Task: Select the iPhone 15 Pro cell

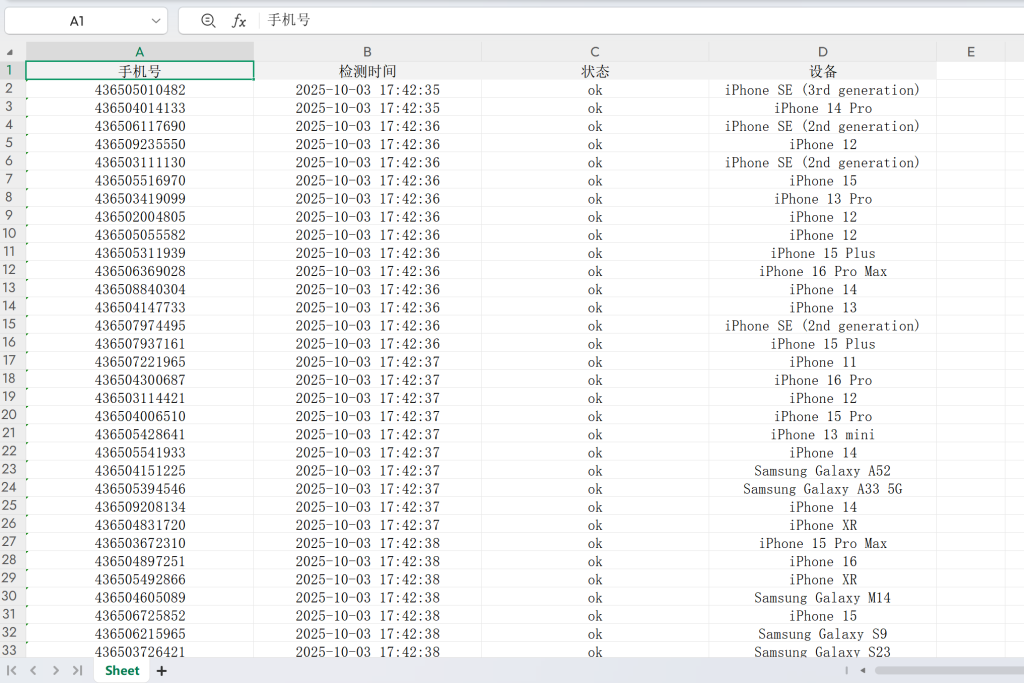Action: point(822,416)
